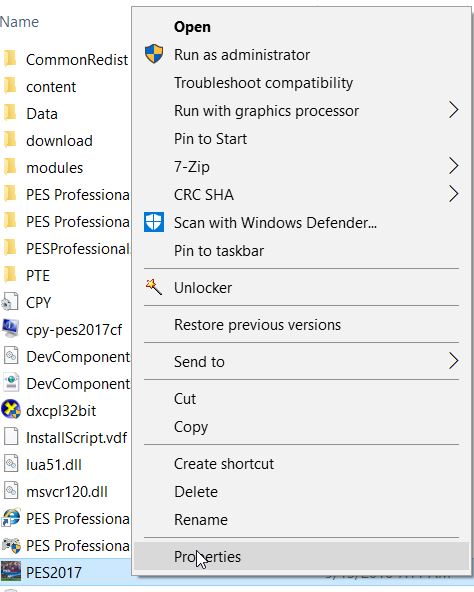Select the lua51.dll file name
Image resolution: width=474 pixels, height=592 pixels.
coord(54,465)
